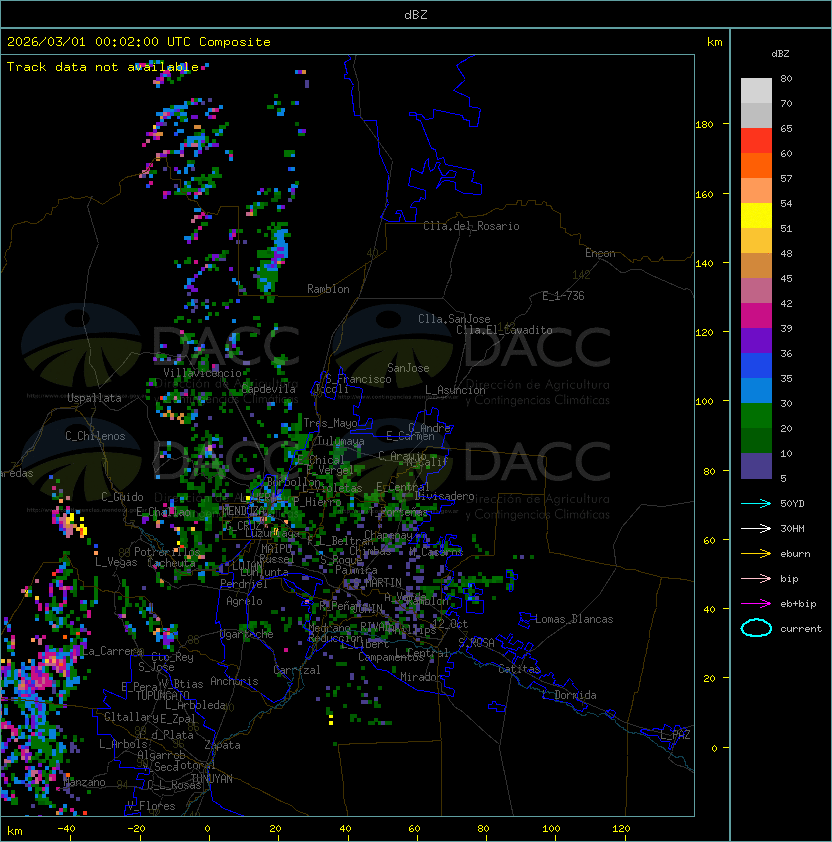The height and width of the screenshot is (842, 832).
Task: Click the 'Capdevila' place label
Action: 269,389
